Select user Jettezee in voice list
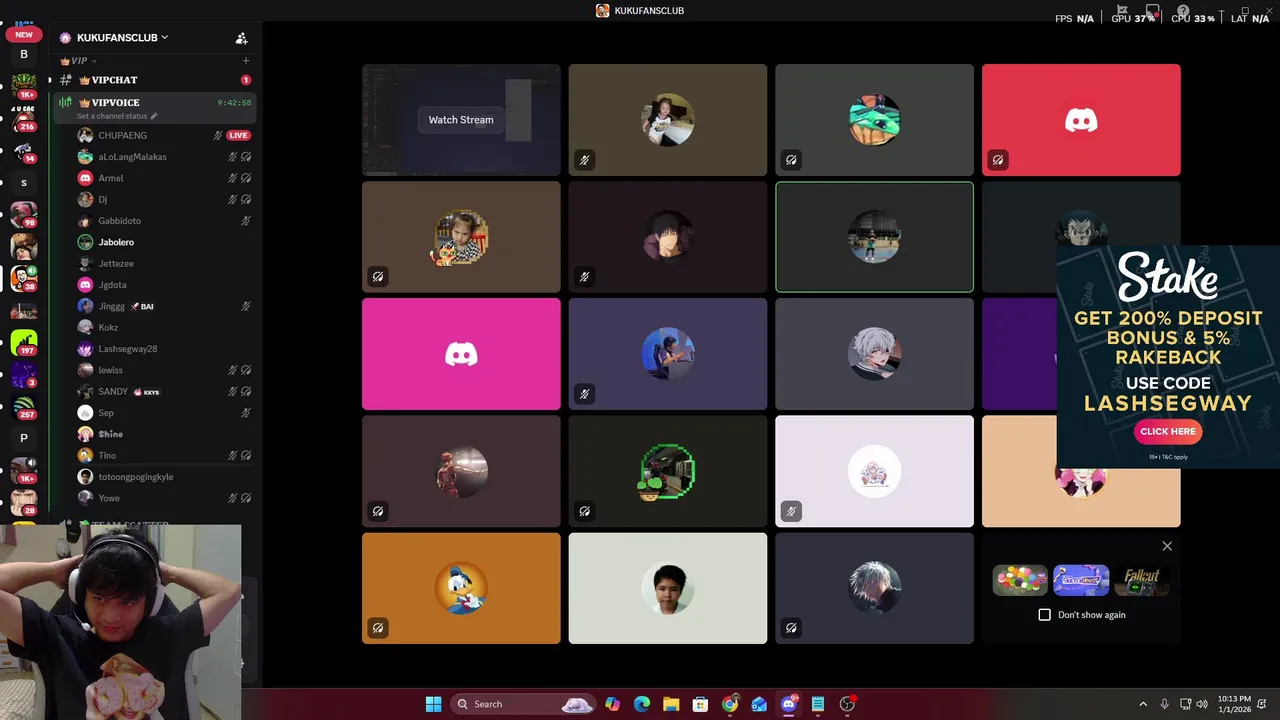The width and height of the screenshot is (1280, 720). click(x=164, y=263)
